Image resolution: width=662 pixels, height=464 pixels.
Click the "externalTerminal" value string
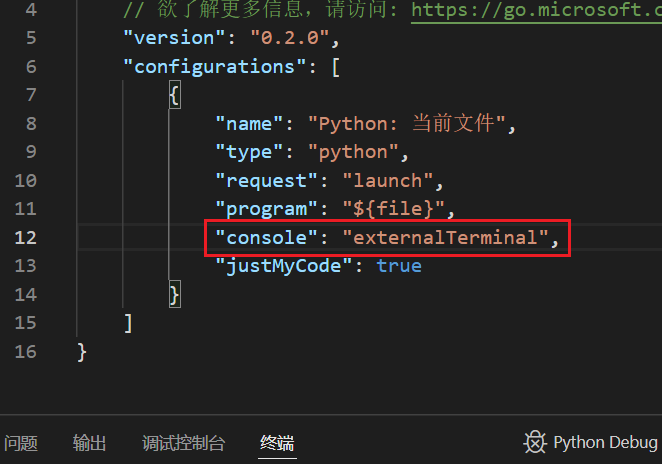(446, 238)
